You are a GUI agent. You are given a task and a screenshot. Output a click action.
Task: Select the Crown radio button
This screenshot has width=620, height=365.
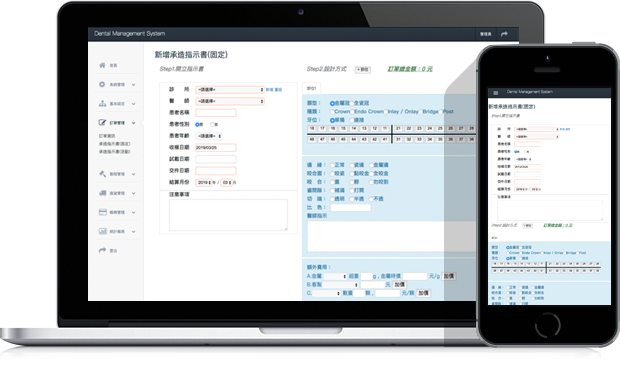pyautogui.click(x=333, y=112)
